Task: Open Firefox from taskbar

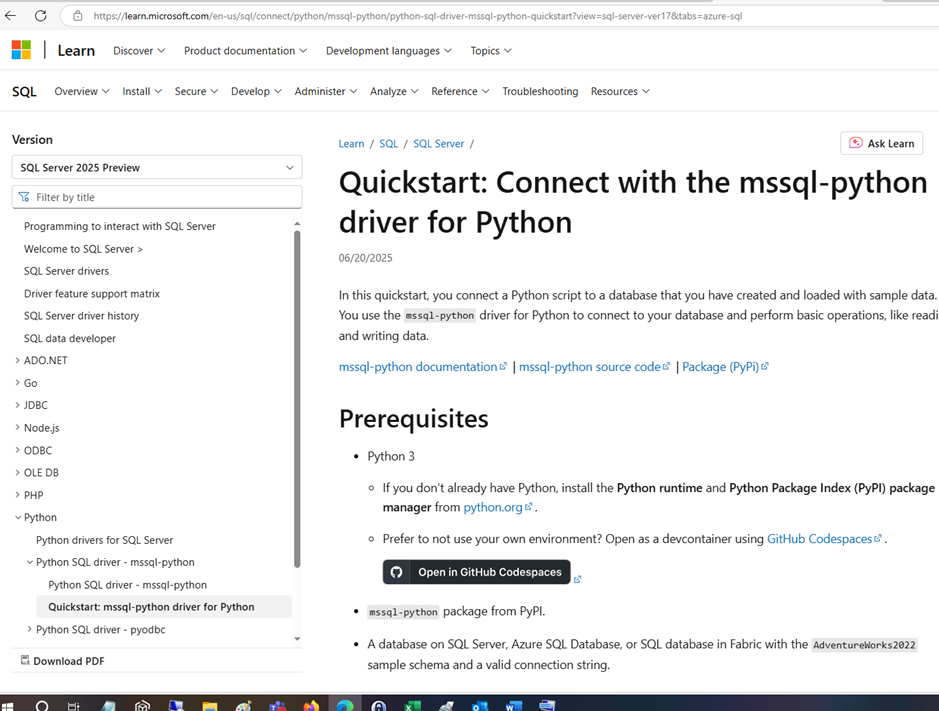Action: click(311, 706)
